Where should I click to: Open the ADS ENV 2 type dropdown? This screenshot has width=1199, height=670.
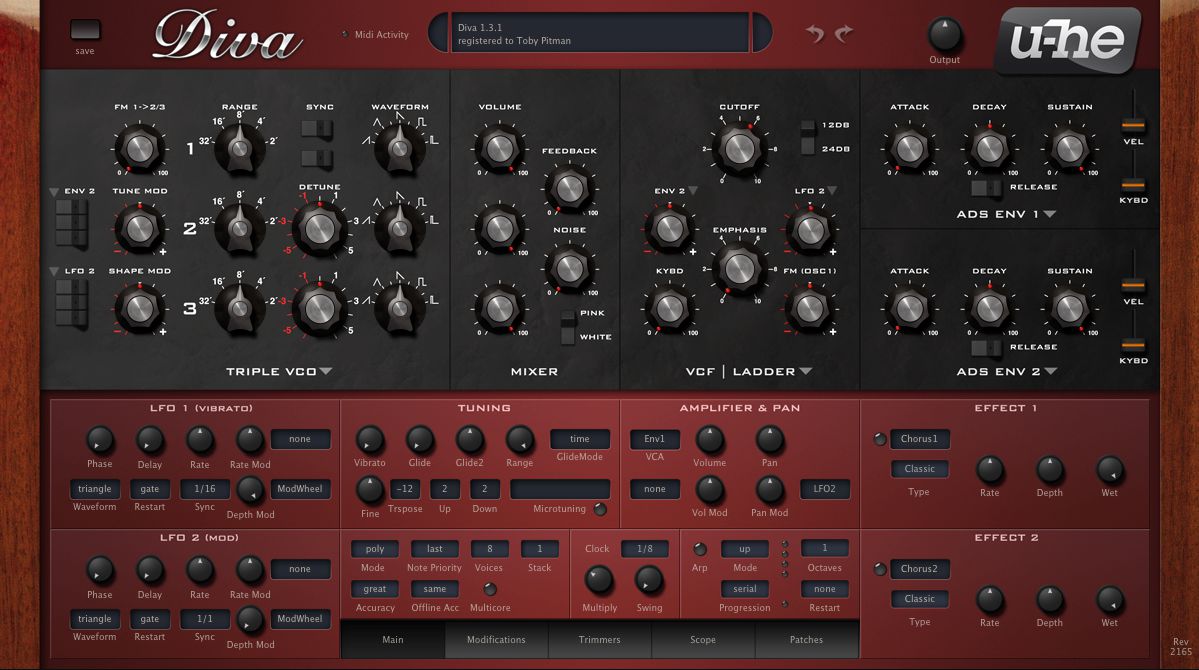1051,371
